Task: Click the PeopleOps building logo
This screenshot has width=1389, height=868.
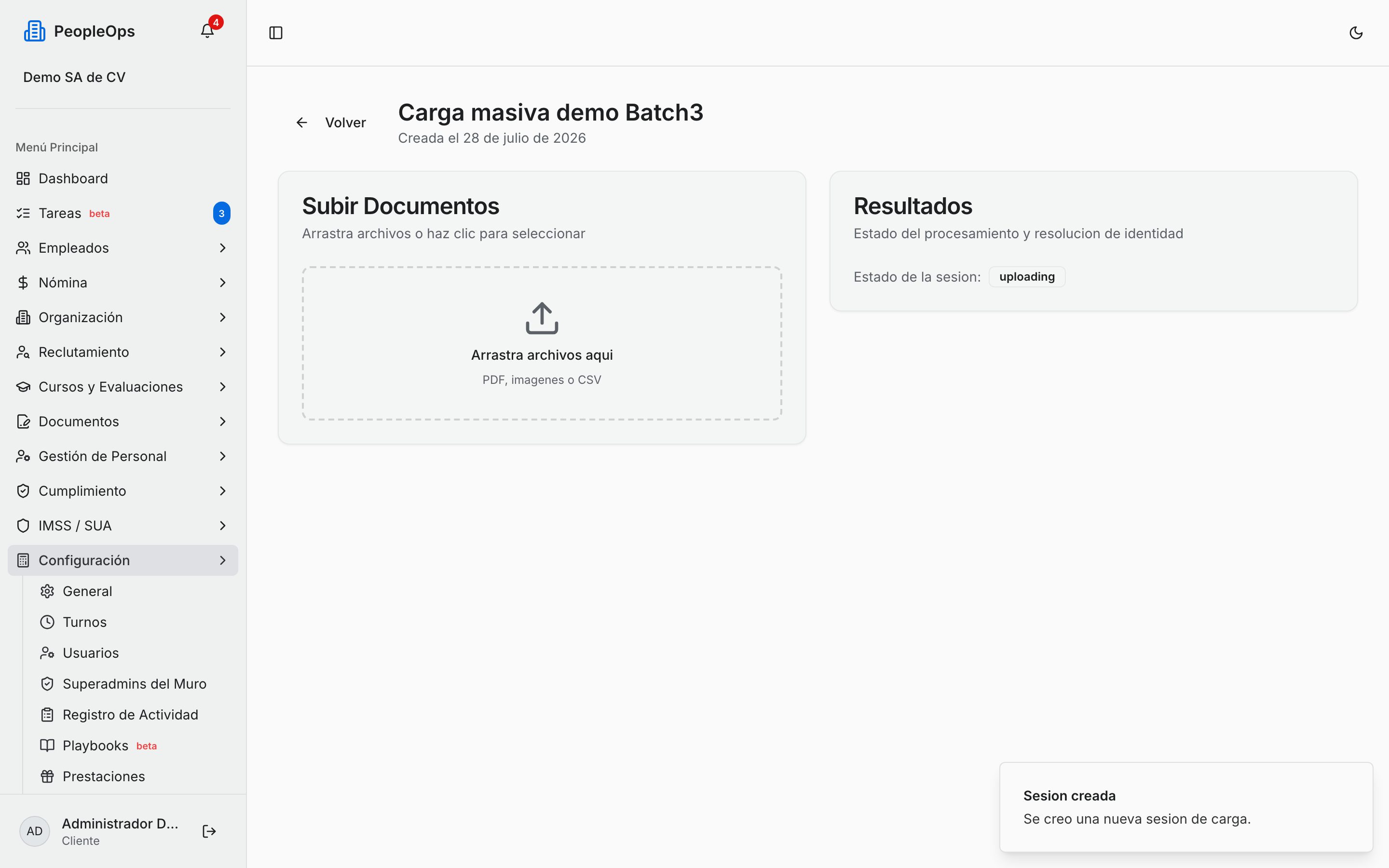Action: point(34,31)
